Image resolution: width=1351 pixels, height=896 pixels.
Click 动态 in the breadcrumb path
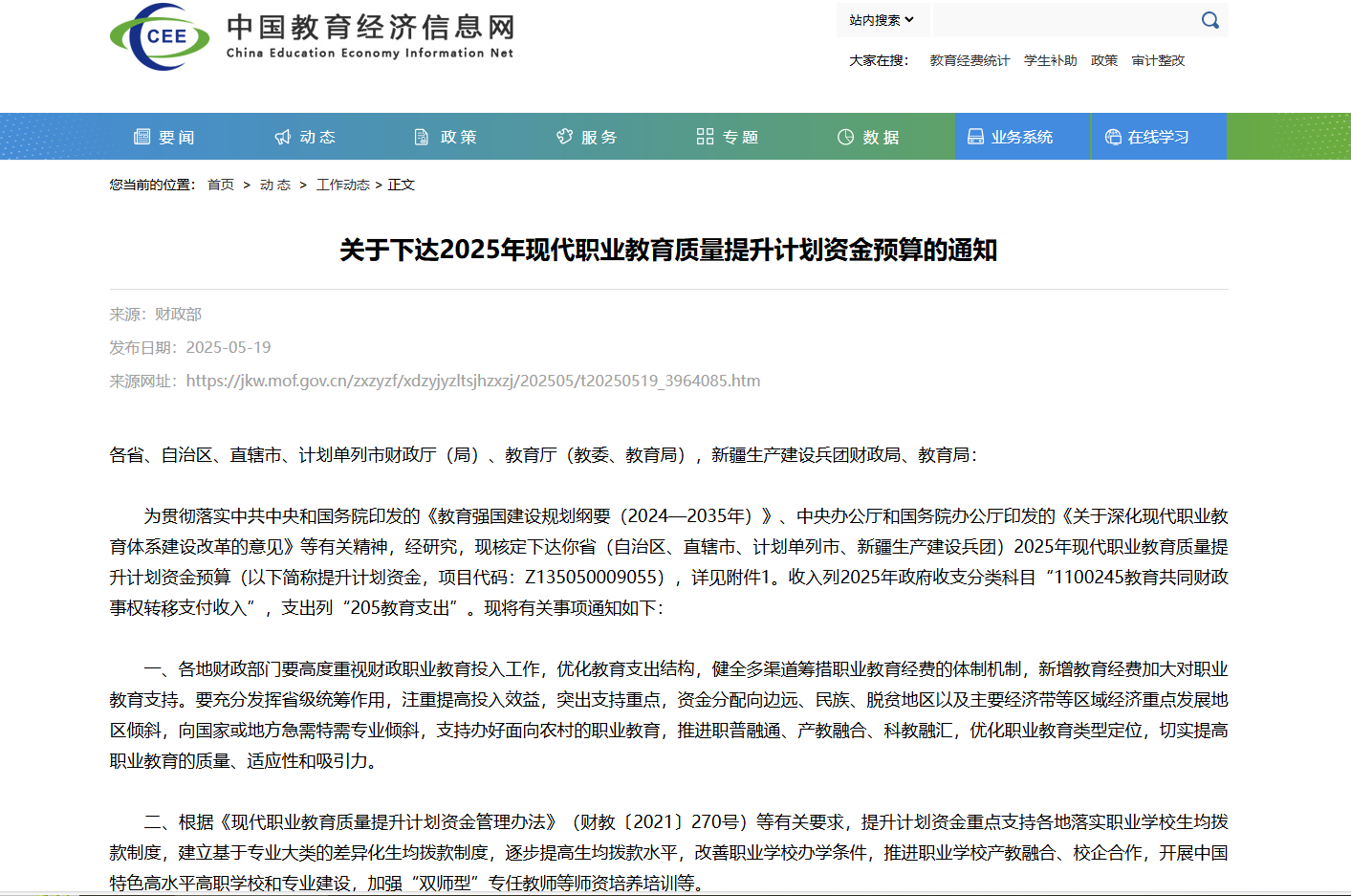click(x=275, y=185)
